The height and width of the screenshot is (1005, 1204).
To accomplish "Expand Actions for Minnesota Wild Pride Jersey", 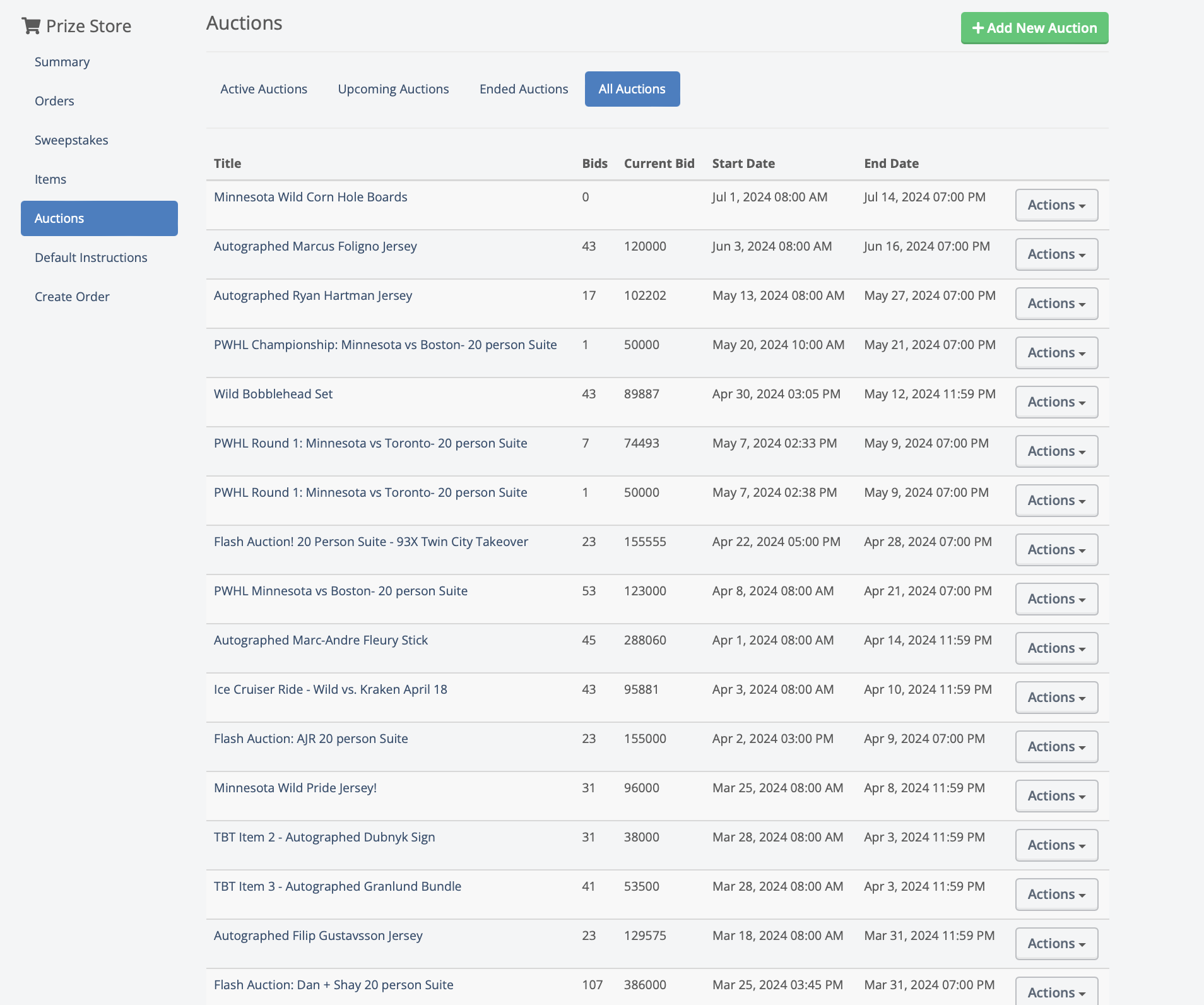I will [x=1056, y=796].
